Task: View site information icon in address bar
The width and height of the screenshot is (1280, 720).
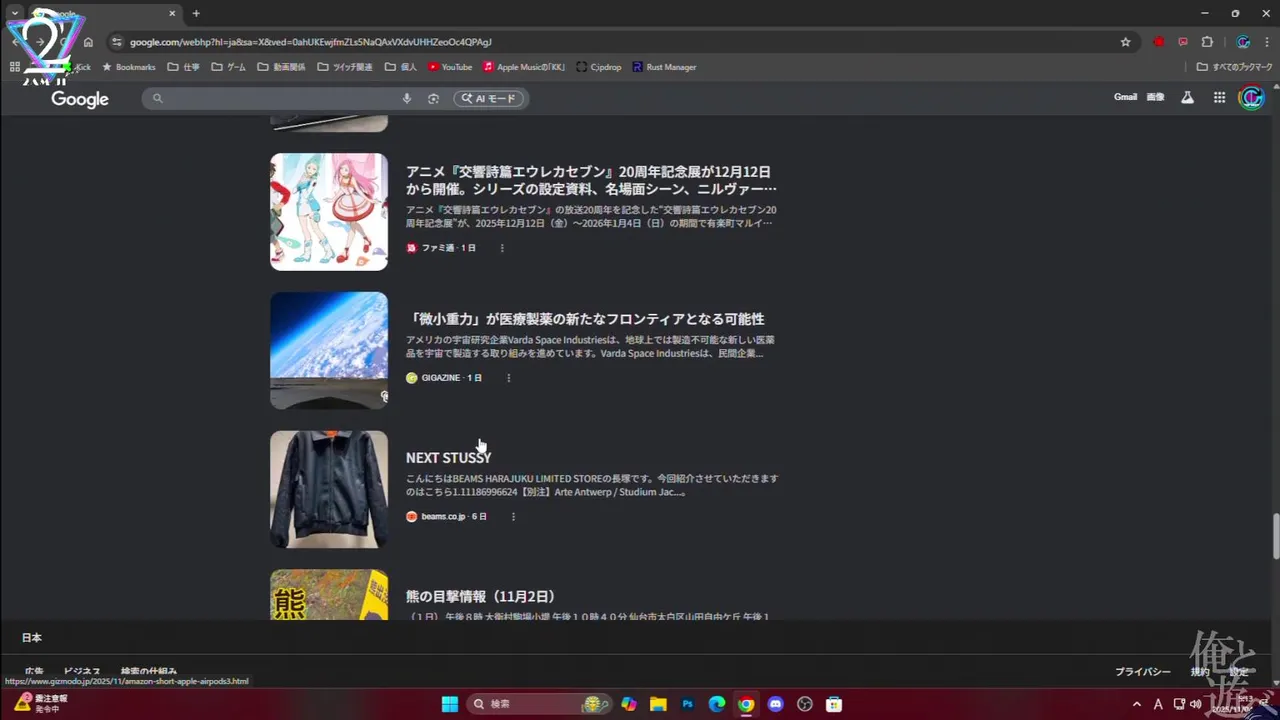Action: point(116,42)
